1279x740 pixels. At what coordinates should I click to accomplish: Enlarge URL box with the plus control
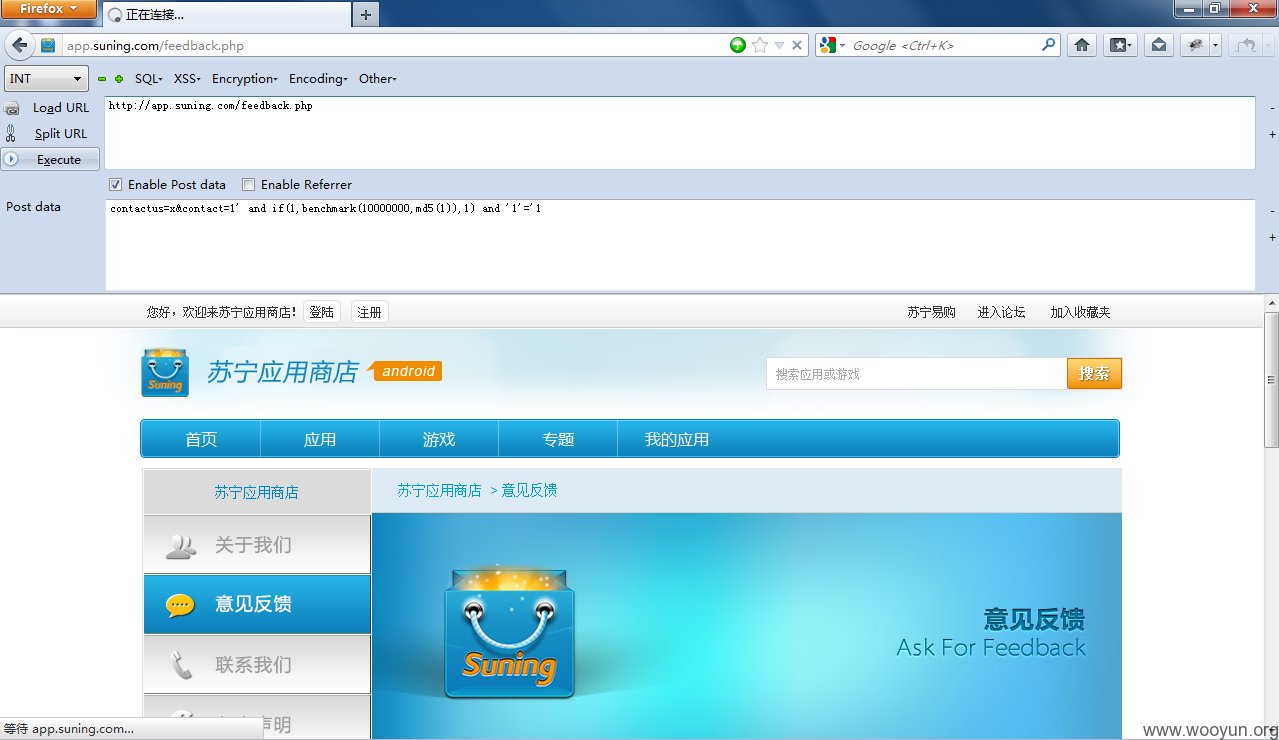(x=1272, y=134)
